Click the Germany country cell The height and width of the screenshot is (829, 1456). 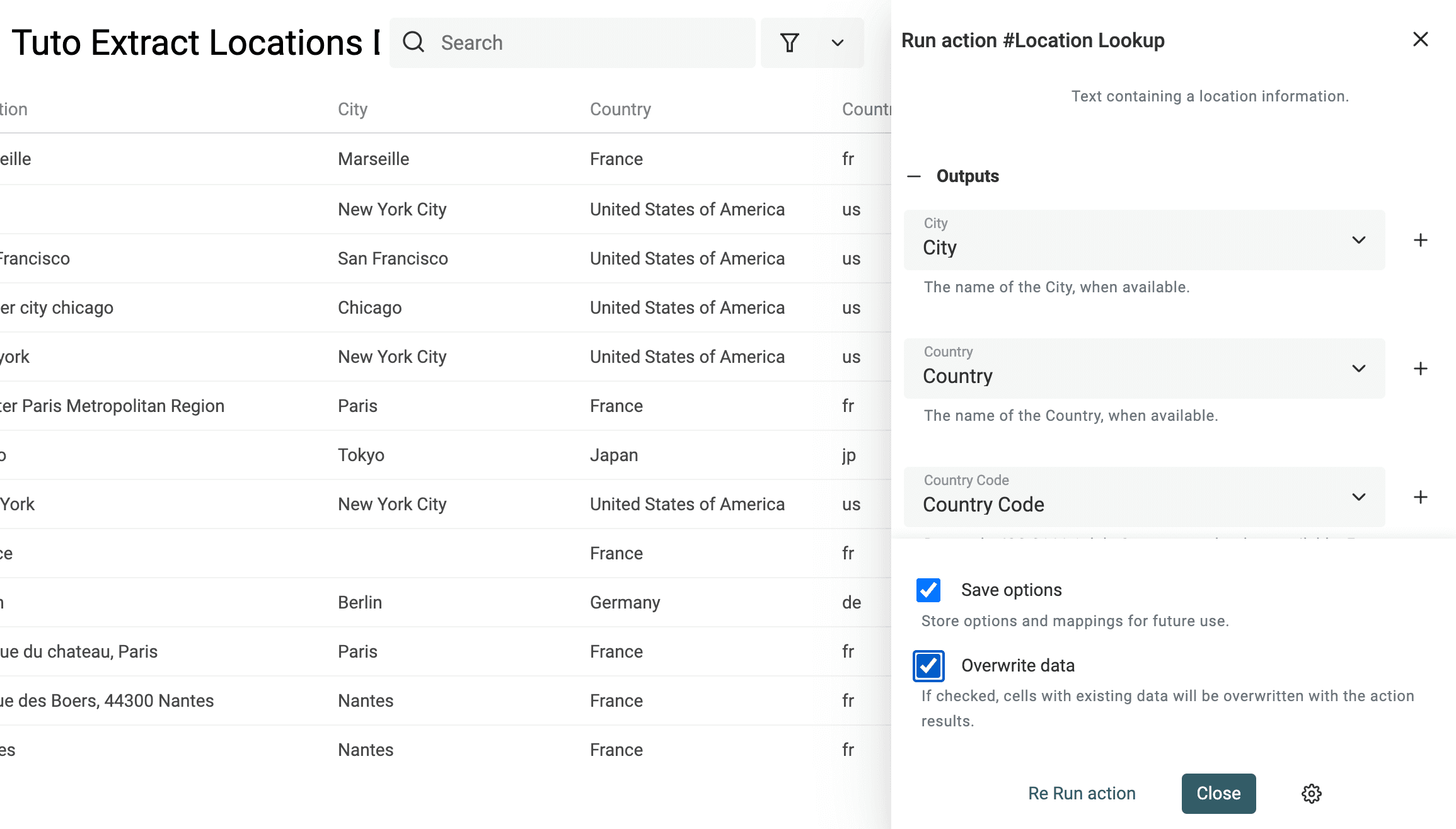pyautogui.click(x=625, y=602)
